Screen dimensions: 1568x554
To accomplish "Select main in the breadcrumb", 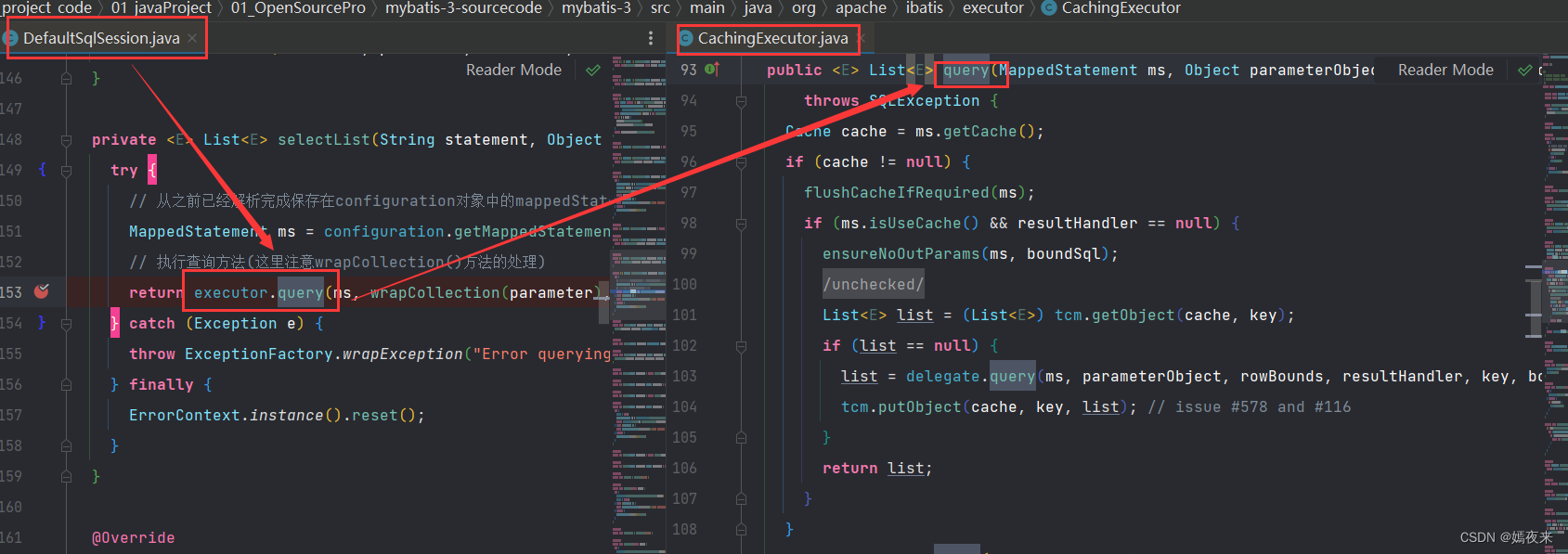I will click(706, 8).
